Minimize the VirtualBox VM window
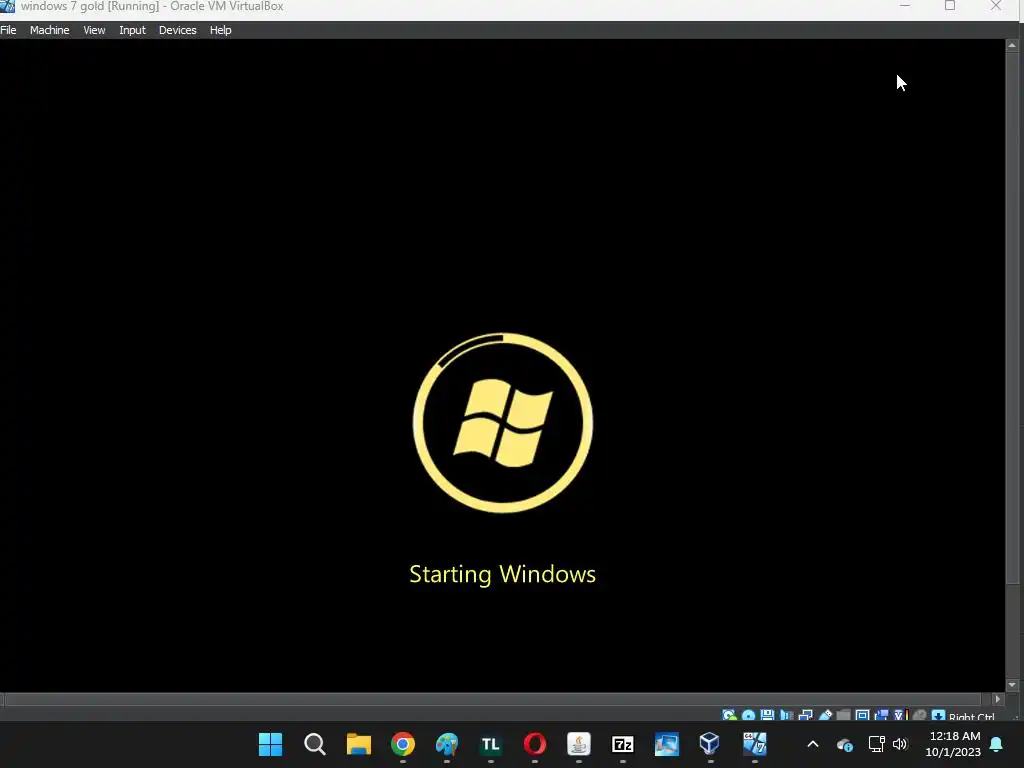The image size is (1024, 768). tap(904, 6)
